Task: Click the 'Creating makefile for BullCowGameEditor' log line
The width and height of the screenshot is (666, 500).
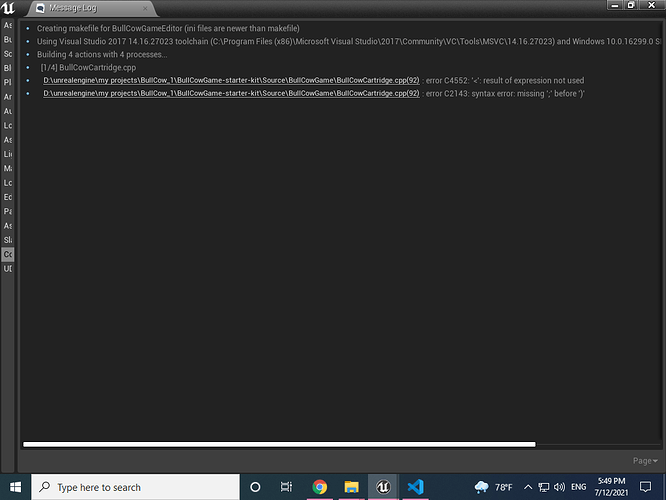Action: (x=168, y=28)
